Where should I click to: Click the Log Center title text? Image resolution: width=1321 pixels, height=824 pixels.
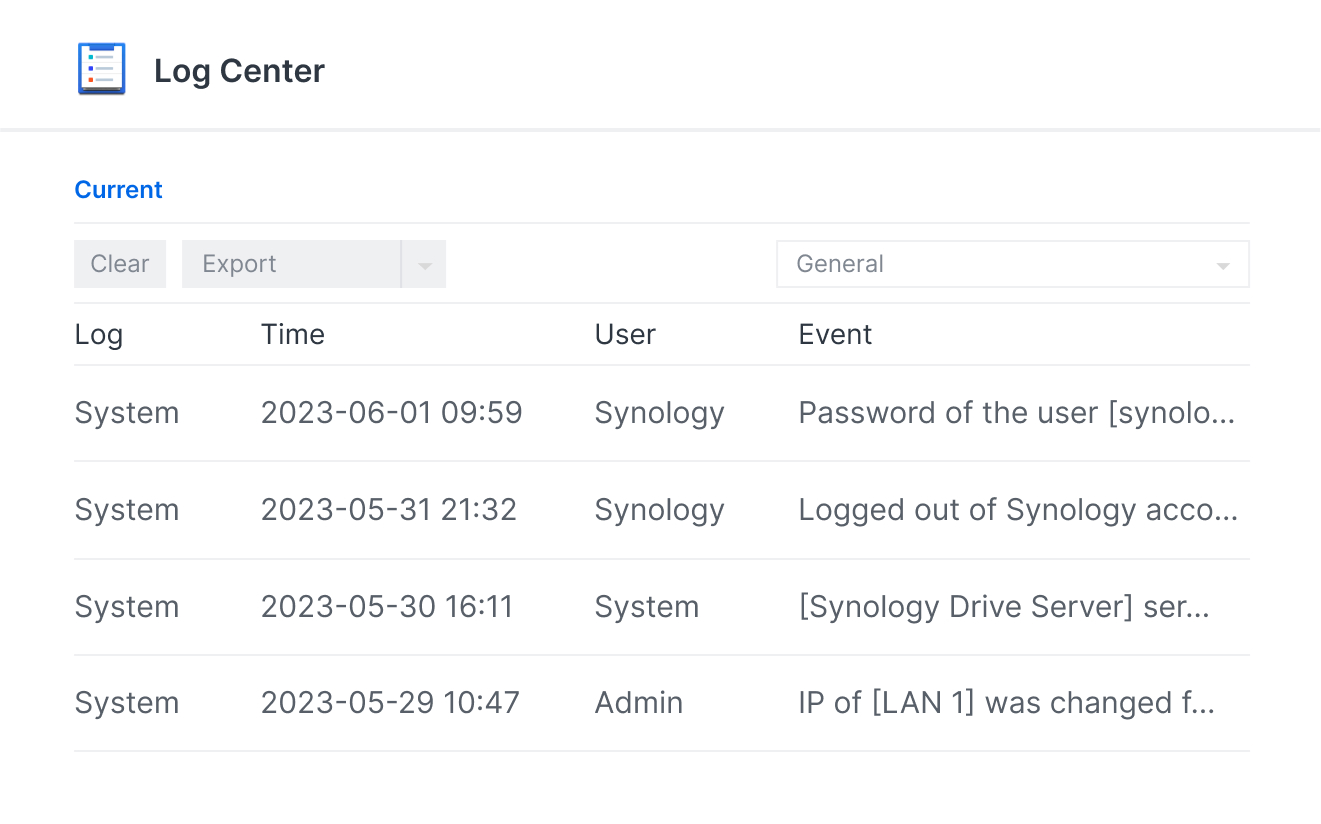pyautogui.click(x=239, y=70)
